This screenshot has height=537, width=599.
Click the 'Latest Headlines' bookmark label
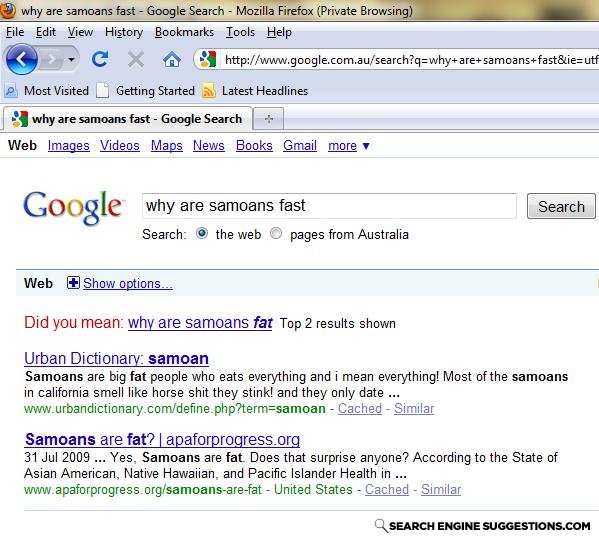coord(265,91)
